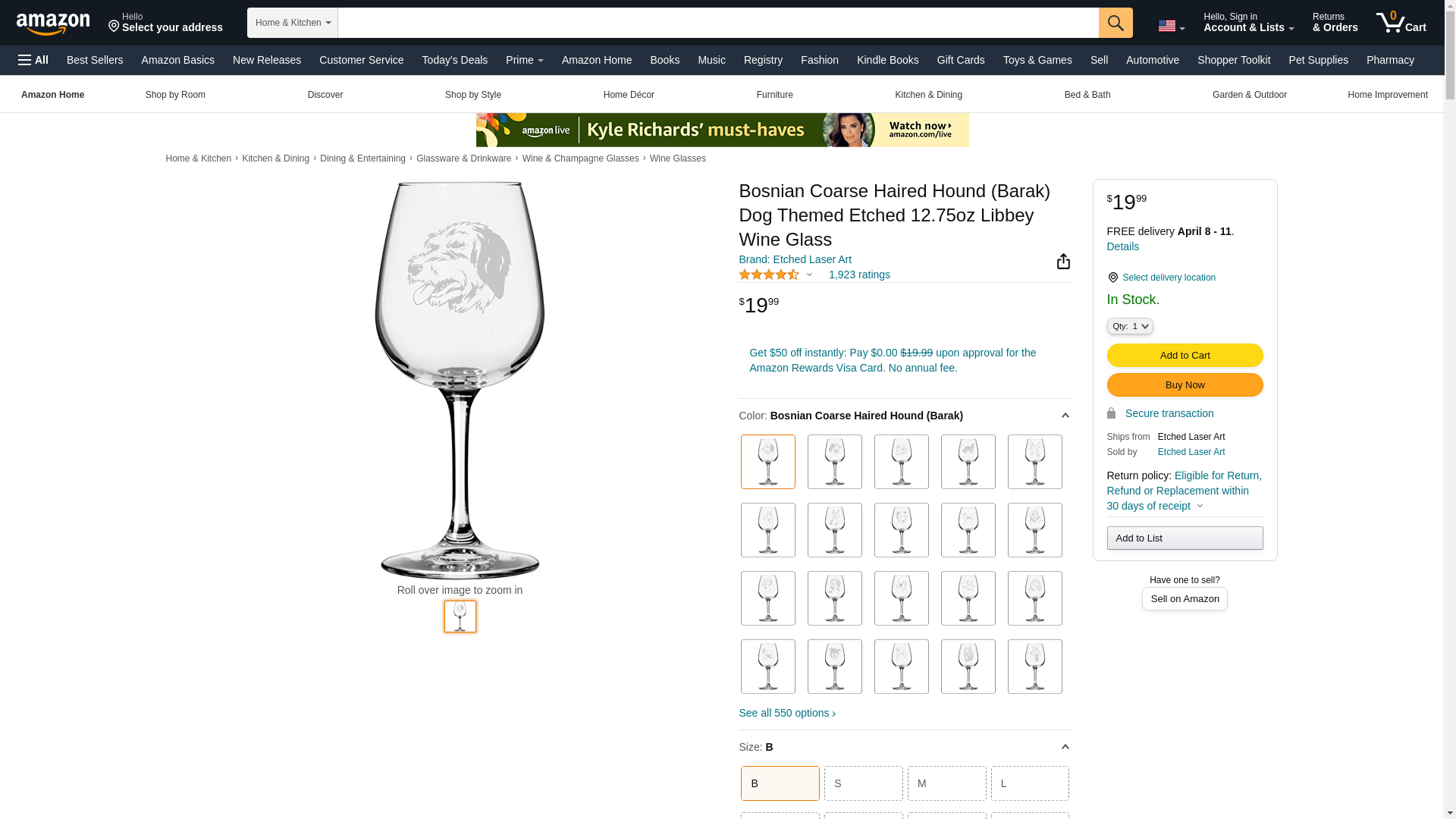The image size is (1456, 819).
Task: Open the All hamburger menu
Action: (x=33, y=60)
